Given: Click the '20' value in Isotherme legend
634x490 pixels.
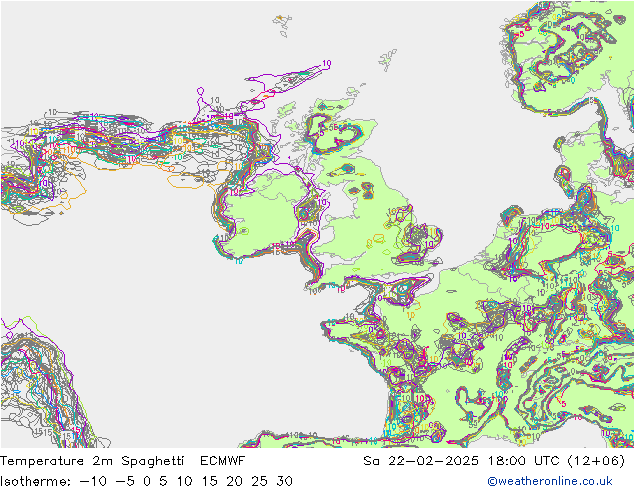Looking at the screenshot, I should [x=235, y=481].
